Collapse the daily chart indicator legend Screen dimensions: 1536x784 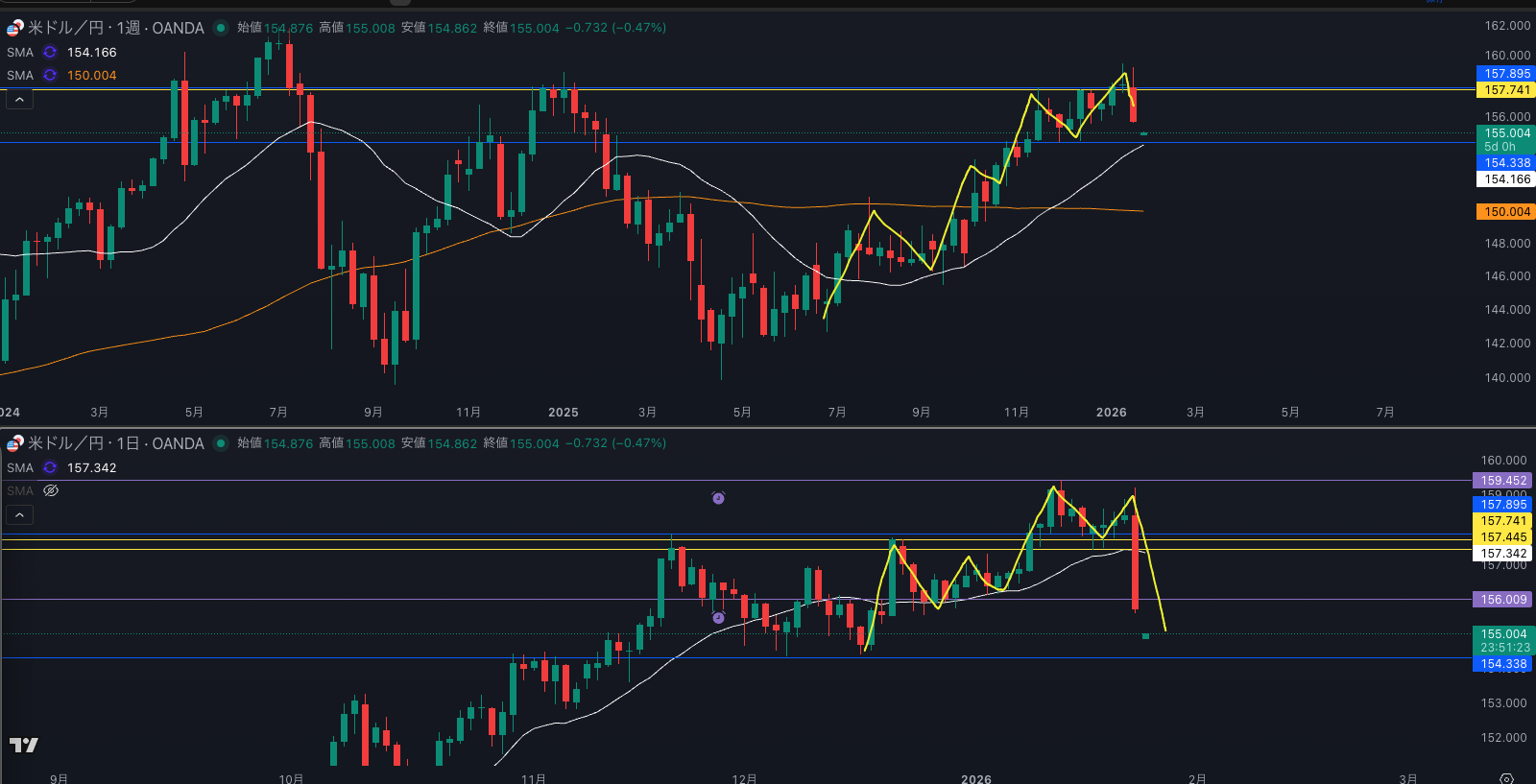19,515
